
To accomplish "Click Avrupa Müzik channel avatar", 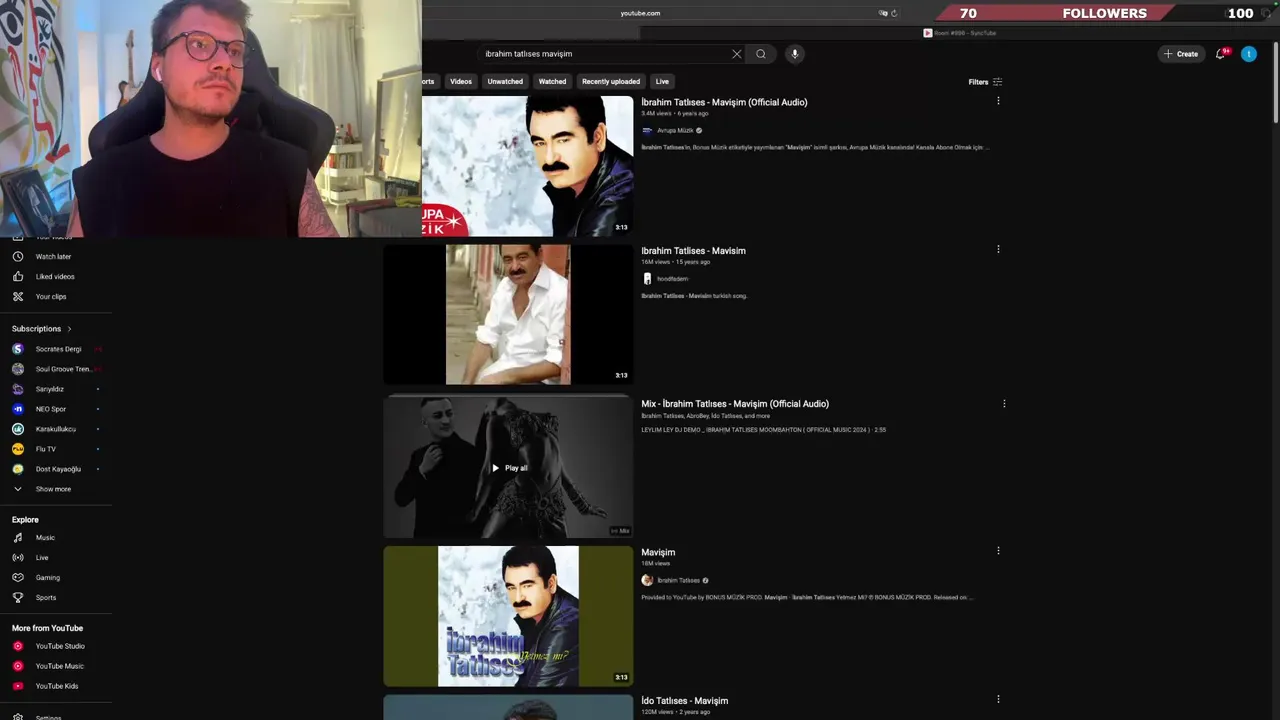I will (x=647, y=130).
